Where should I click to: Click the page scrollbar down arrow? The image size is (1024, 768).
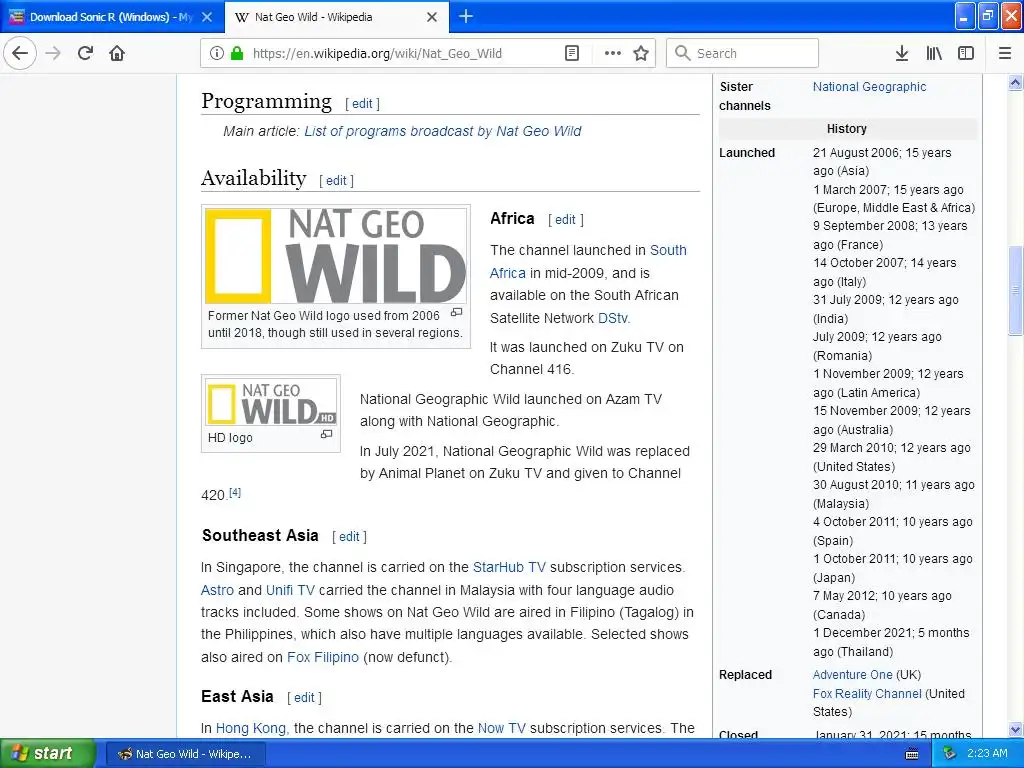(x=1015, y=729)
